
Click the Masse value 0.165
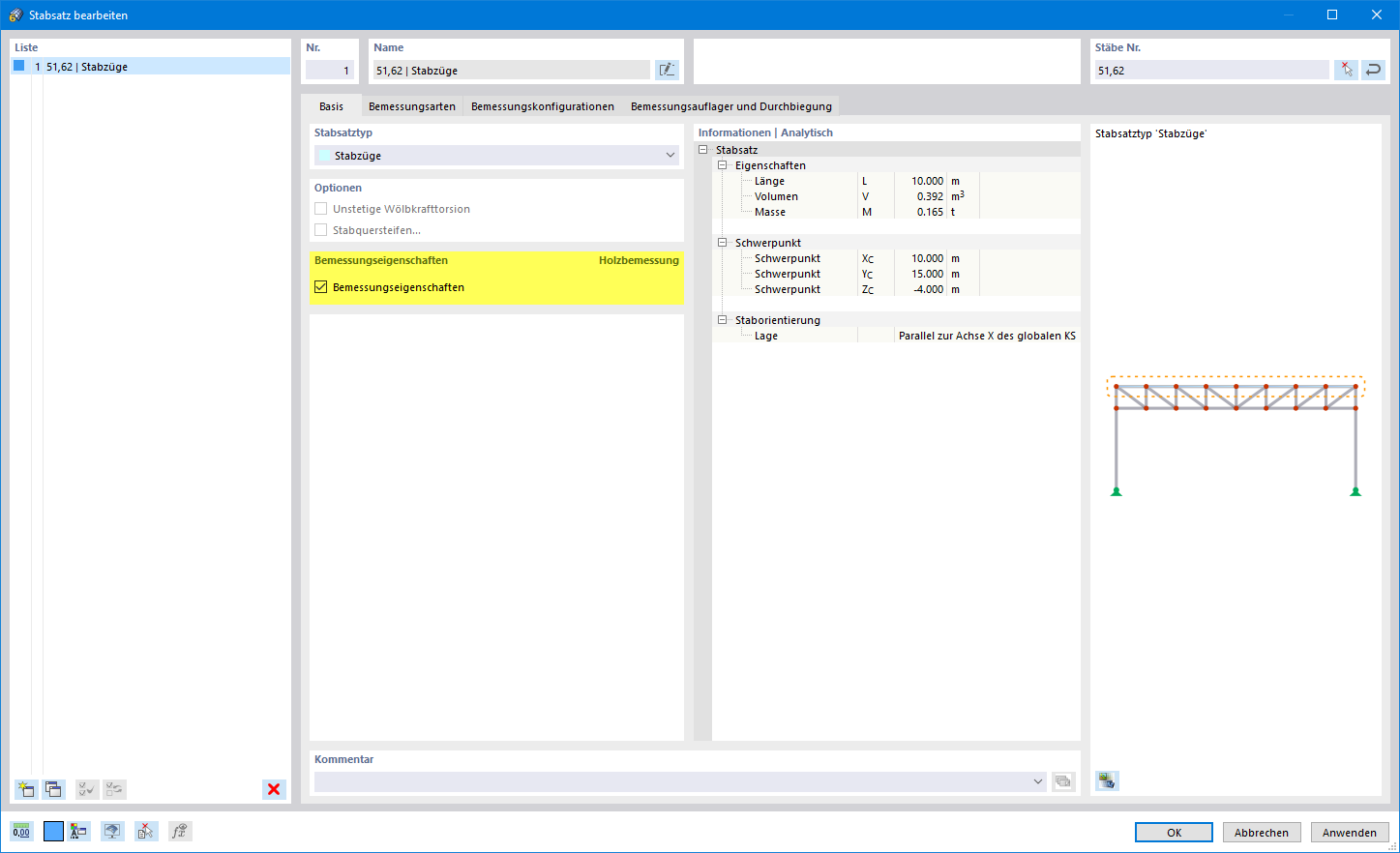click(930, 212)
